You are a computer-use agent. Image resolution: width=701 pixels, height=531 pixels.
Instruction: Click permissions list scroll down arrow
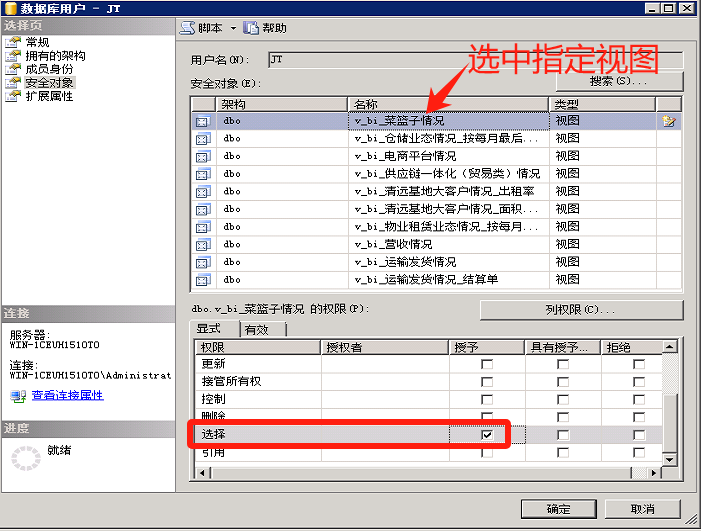coord(669,459)
